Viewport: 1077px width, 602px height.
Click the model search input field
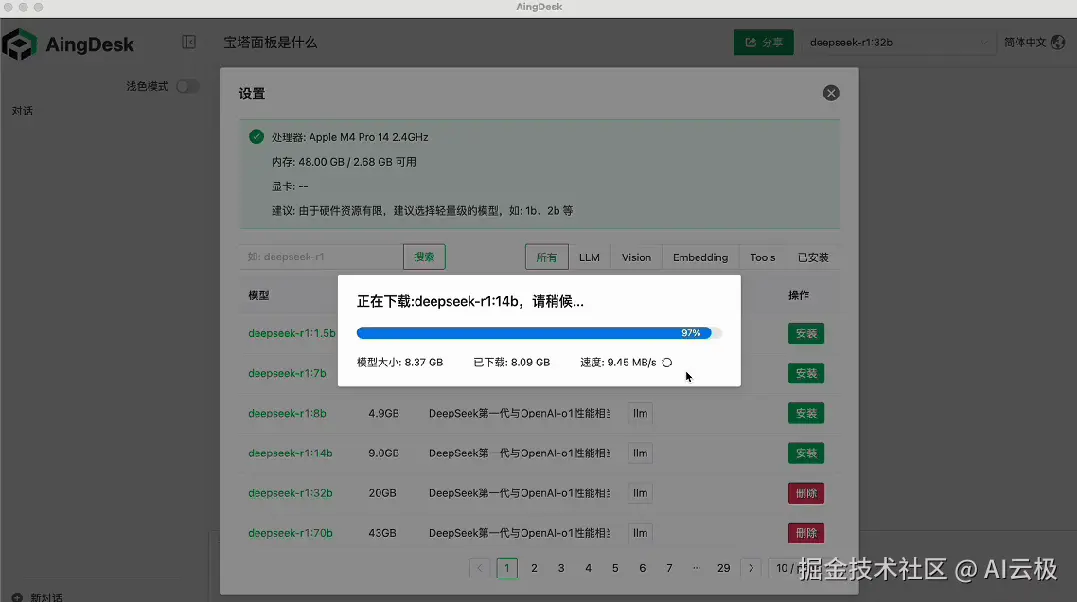(x=321, y=256)
